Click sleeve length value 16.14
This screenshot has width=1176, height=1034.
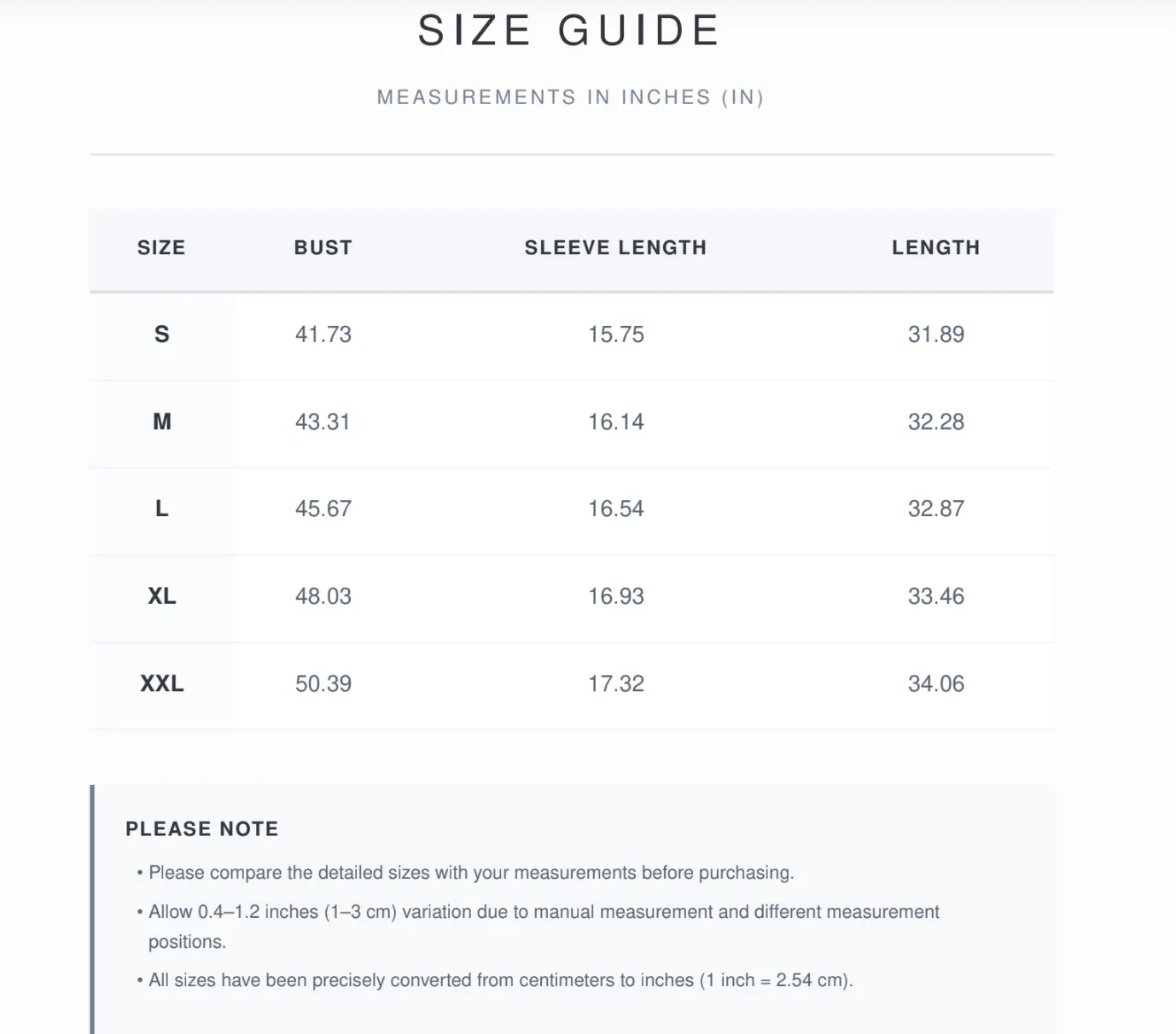click(616, 421)
